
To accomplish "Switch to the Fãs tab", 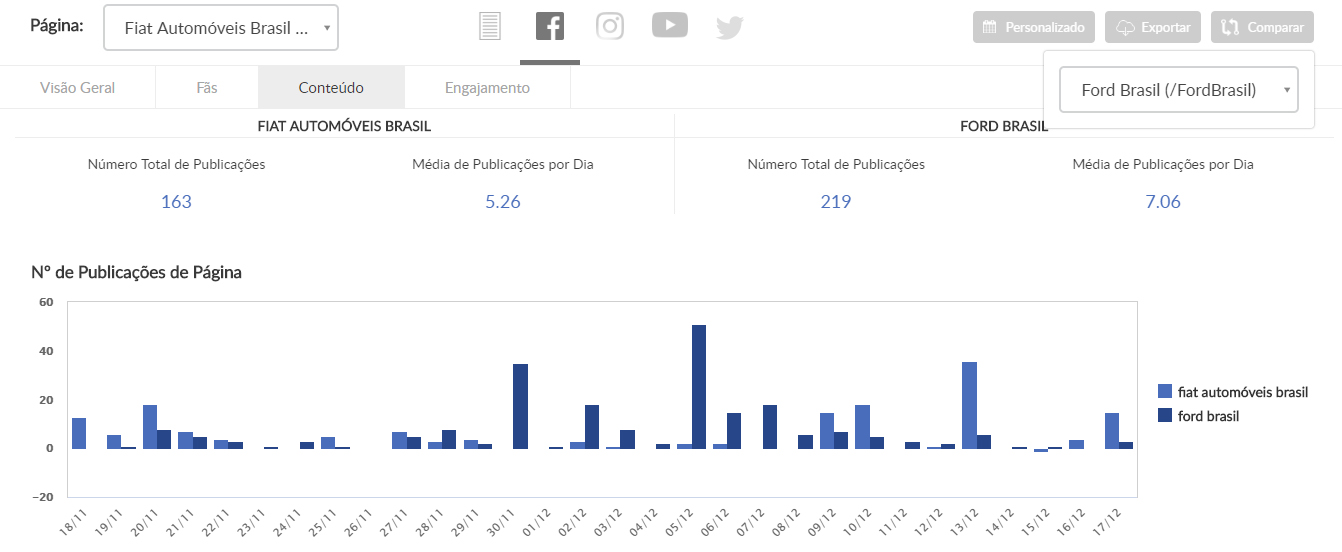I will 207,88.
